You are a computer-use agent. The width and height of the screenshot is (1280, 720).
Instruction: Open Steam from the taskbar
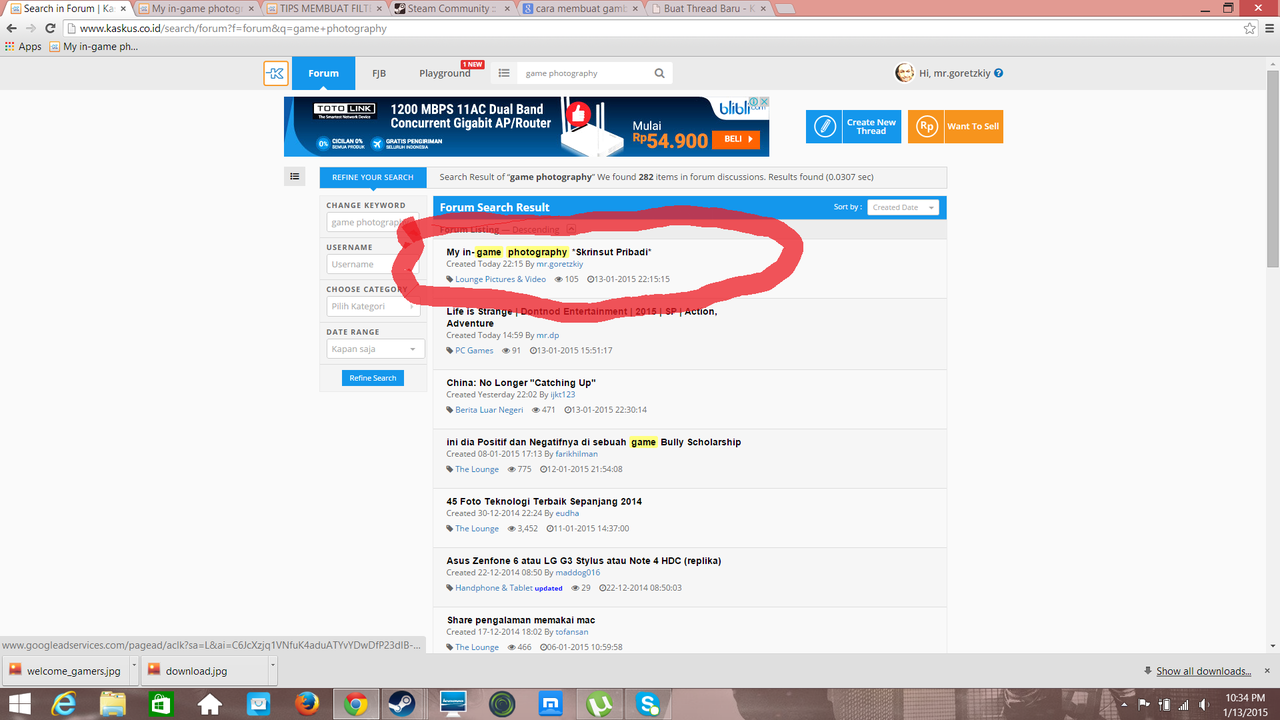[x=404, y=704]
